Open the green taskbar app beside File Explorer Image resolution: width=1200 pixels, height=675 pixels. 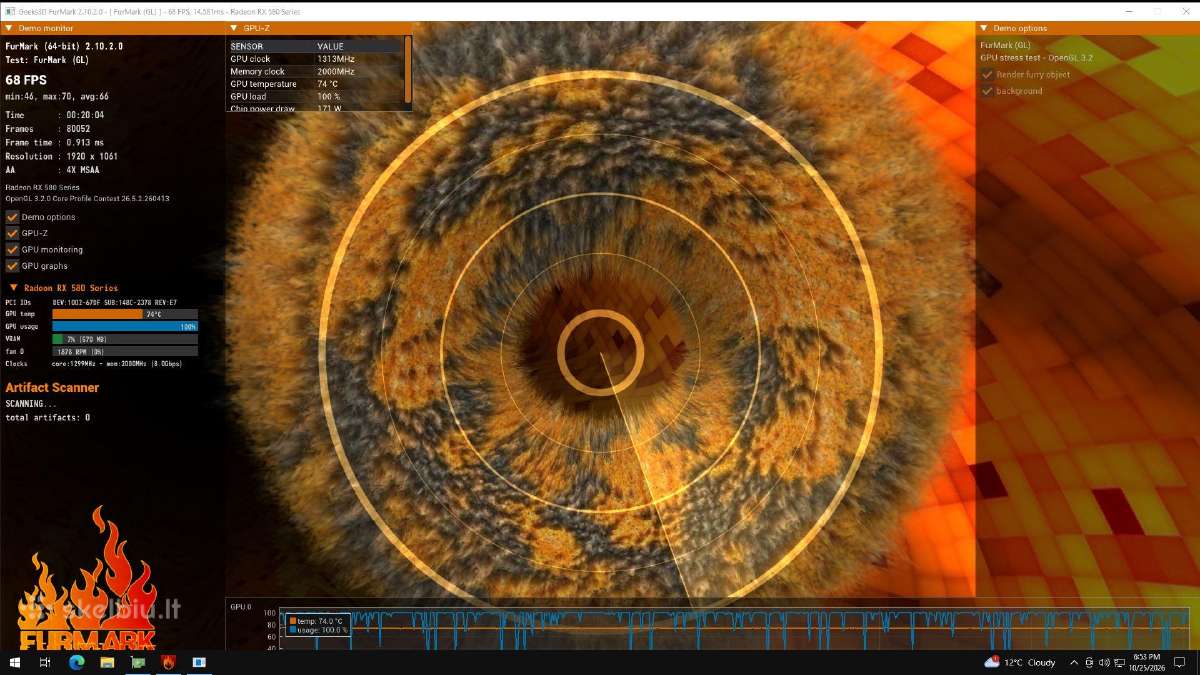coord(138,662)
